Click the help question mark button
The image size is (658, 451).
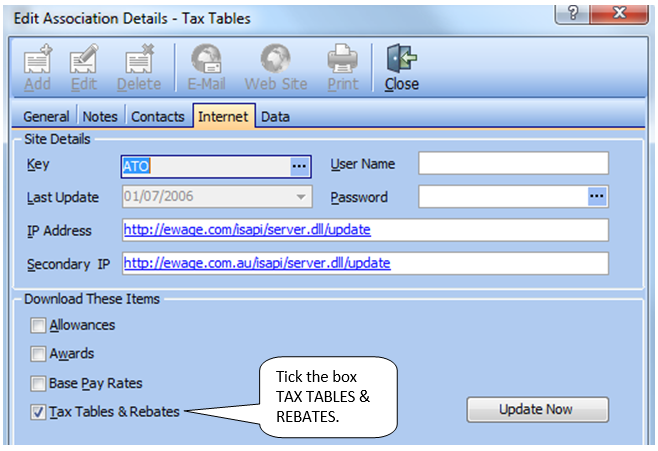(572, 14)
